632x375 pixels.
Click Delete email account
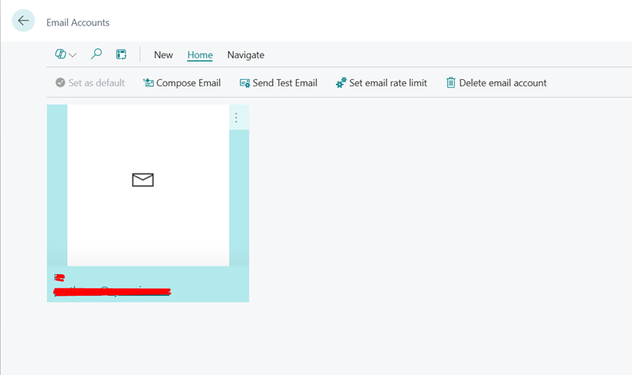[496, 83]
